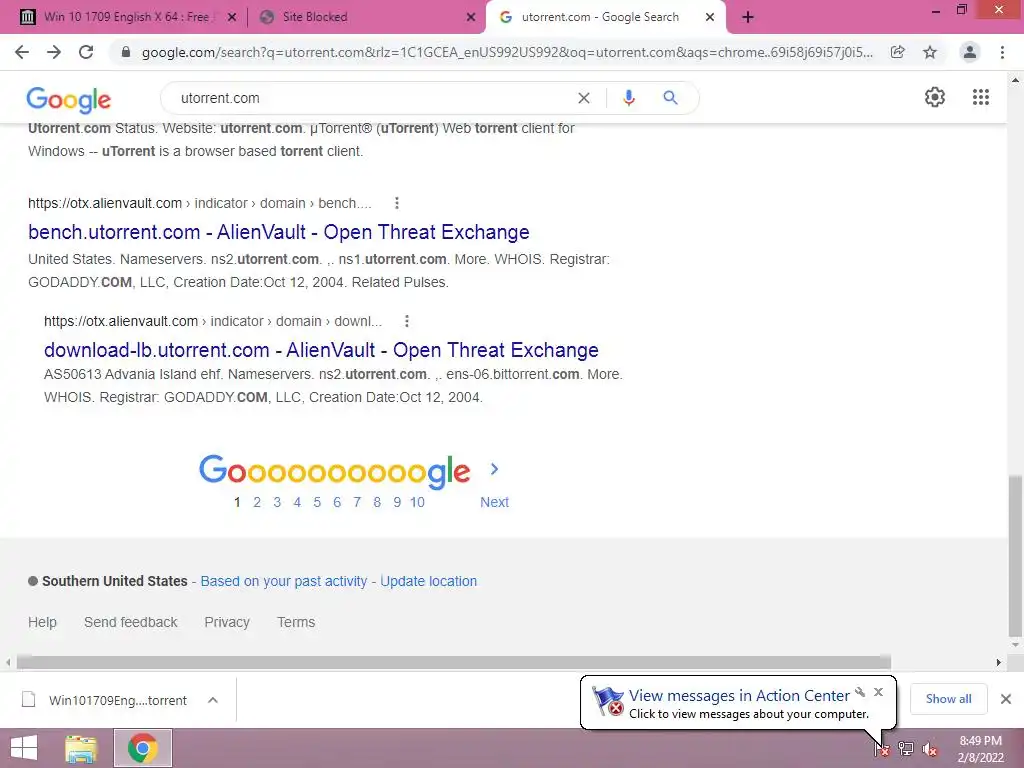Expand options for Win101709Eng torrent download
Viewport: 1024px width, 768px height.
point(213,700)
